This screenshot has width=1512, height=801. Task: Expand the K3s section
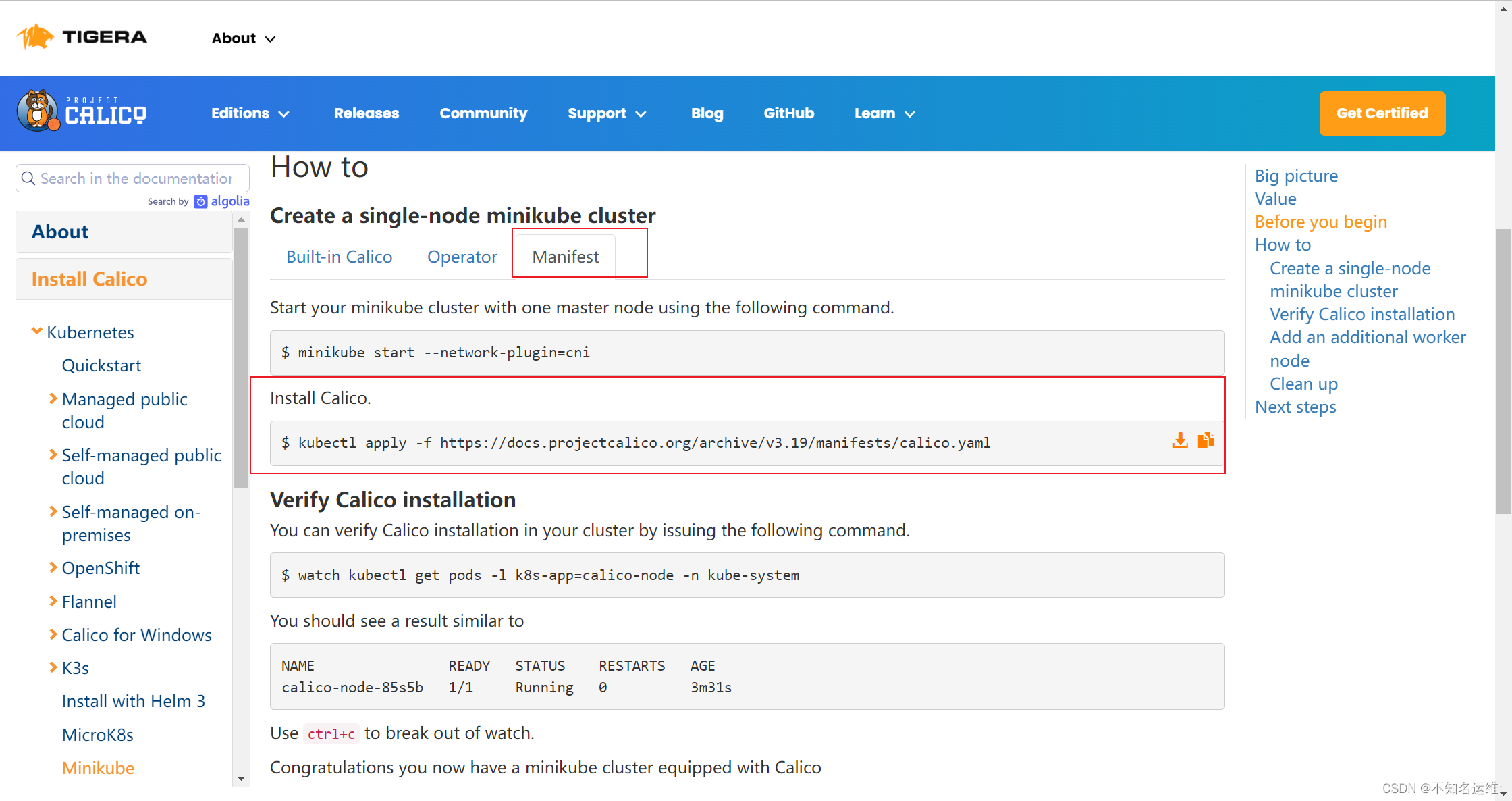coord(53,667)
